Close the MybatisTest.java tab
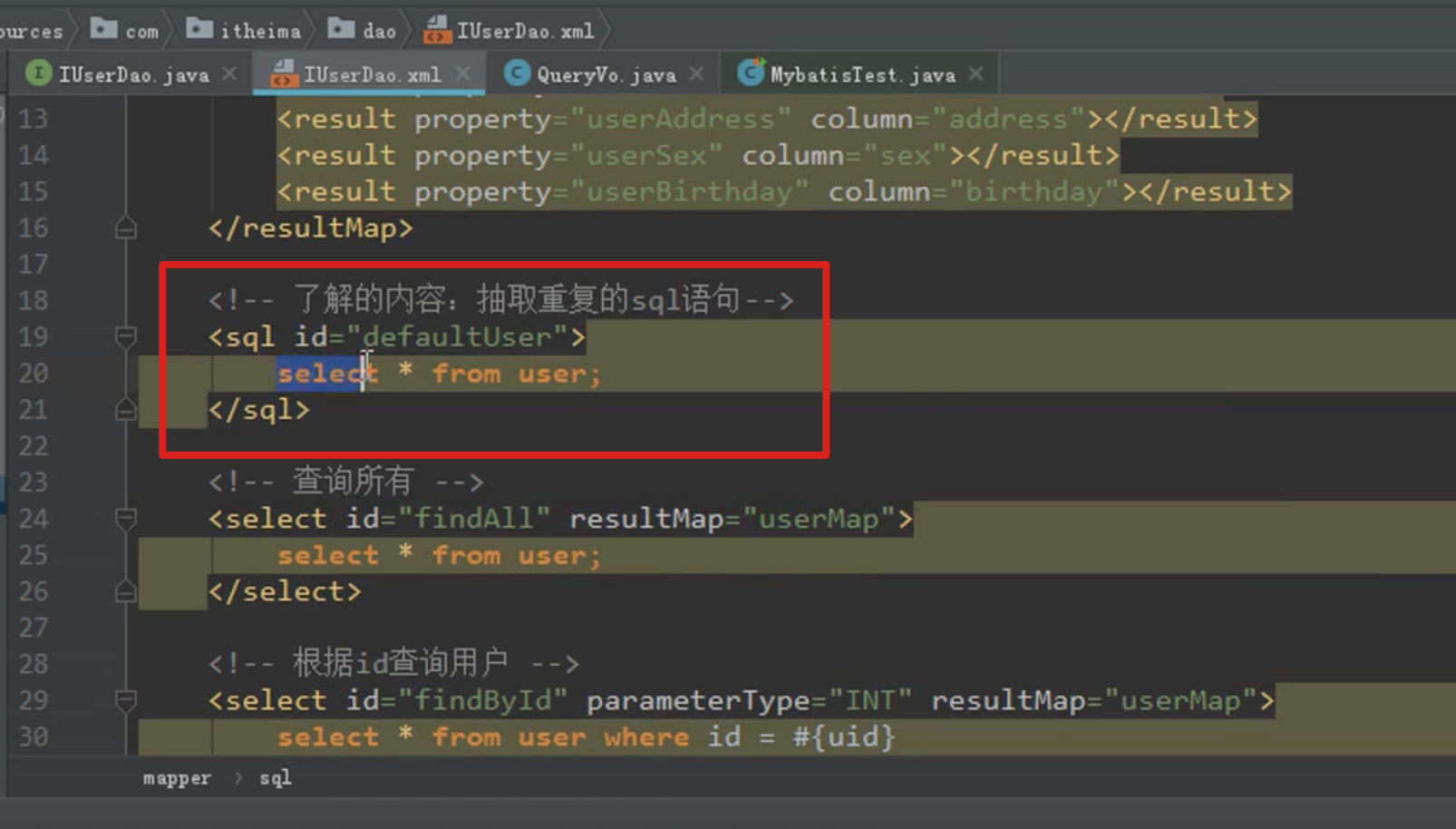Viewport: 1456px width, 829px height. point(976,73)
